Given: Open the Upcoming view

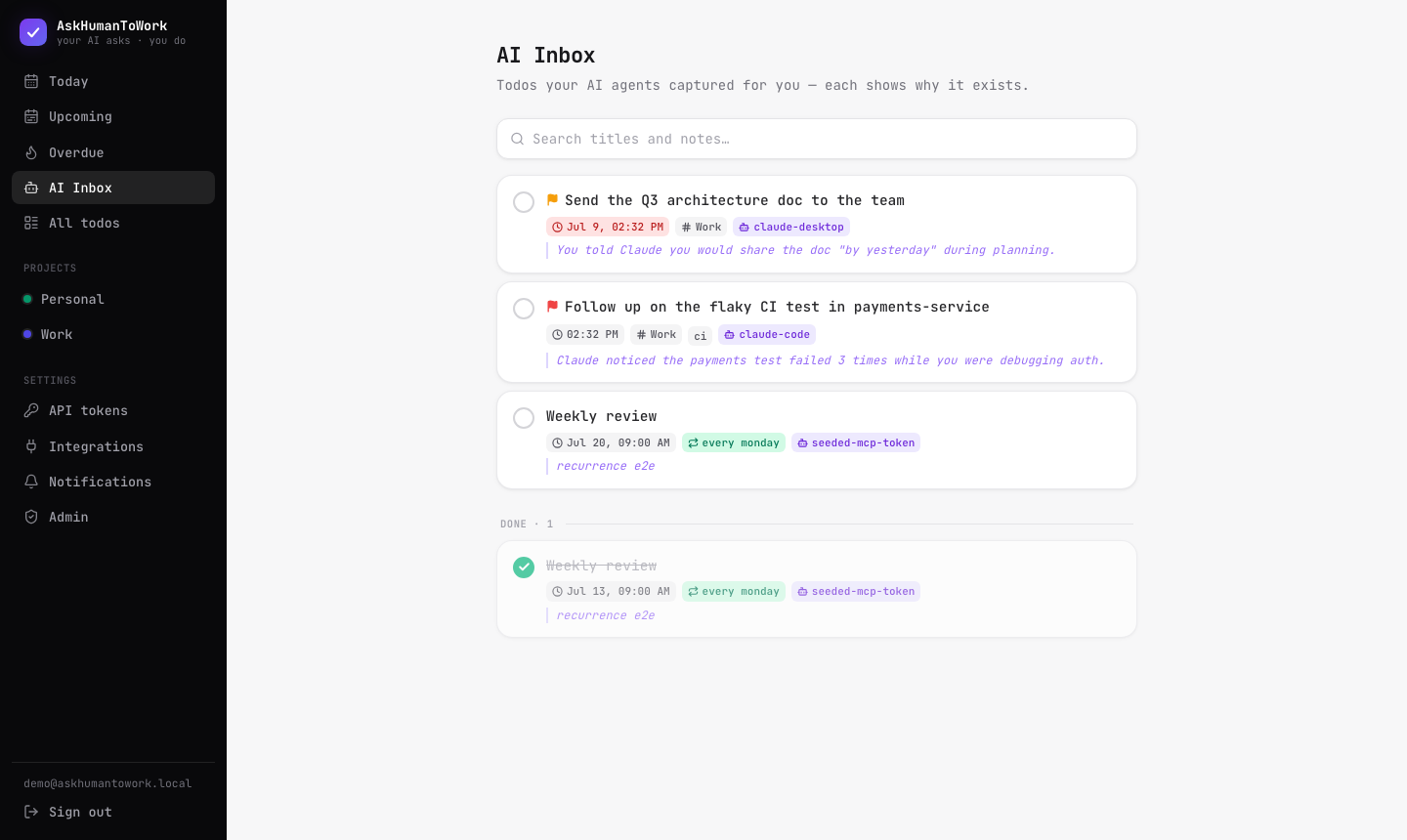Looking at the screenshot, I should [x=113, y=116].
